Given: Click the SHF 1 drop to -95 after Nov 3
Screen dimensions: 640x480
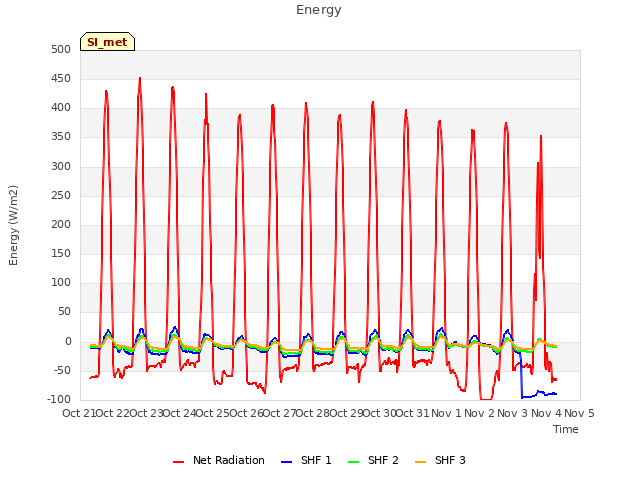Looking at the screenshot, I should pyautogui.click(x=522, y=397).
